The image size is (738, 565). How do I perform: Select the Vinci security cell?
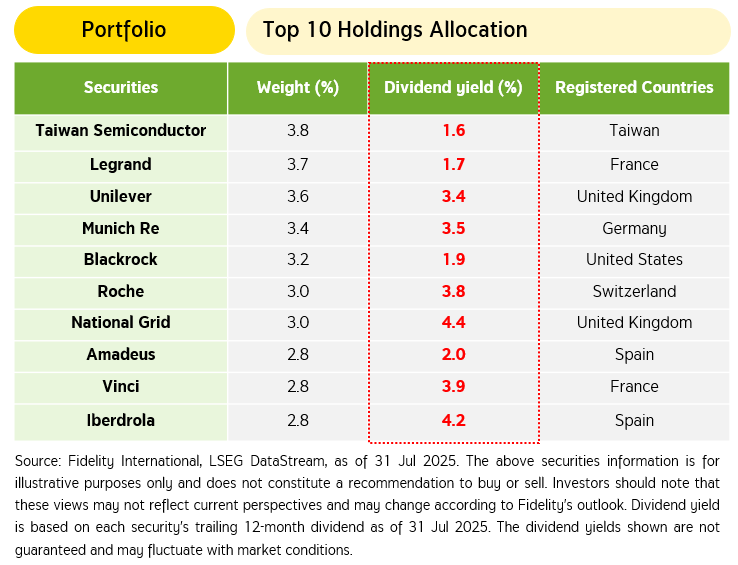(121, 387)
